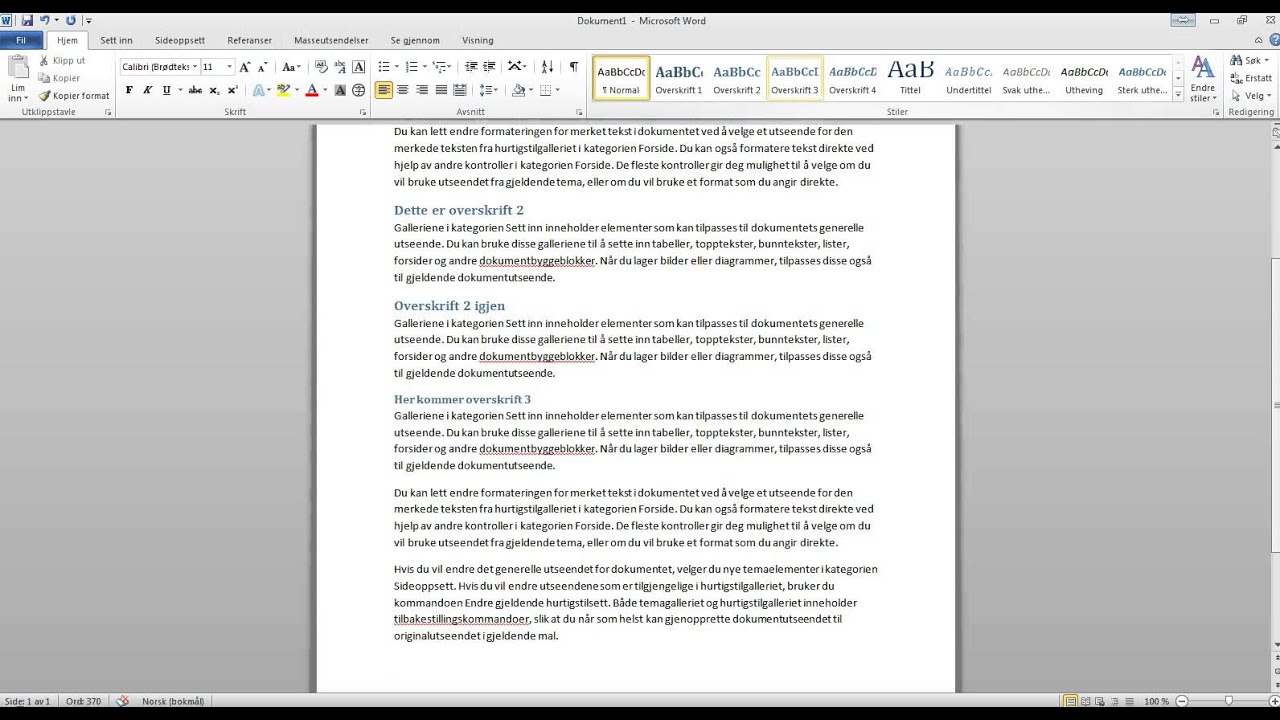Switch to Visning tab

pos(478,40)
